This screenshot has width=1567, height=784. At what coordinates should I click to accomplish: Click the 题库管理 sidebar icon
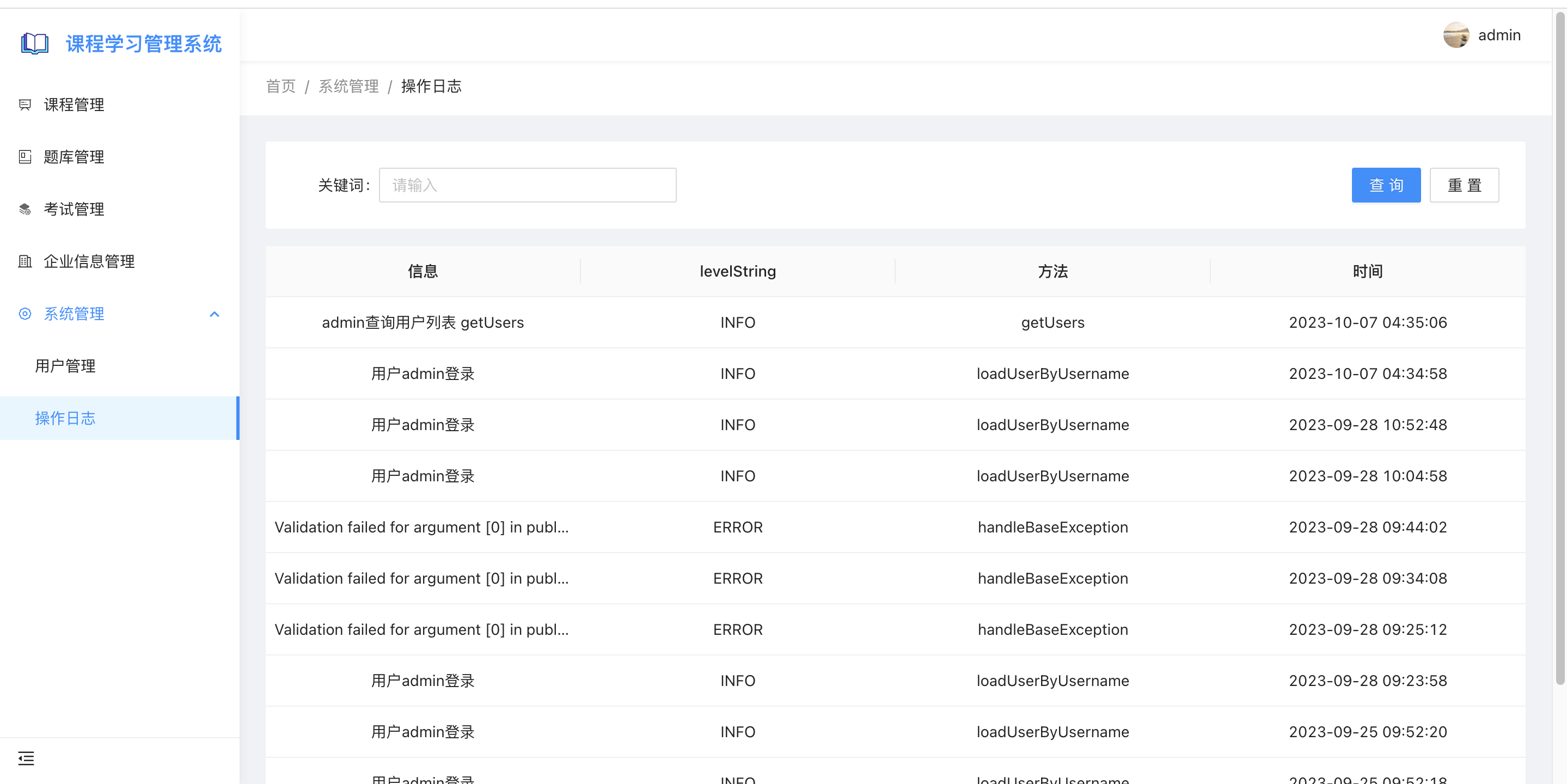(x=25, y=157)
